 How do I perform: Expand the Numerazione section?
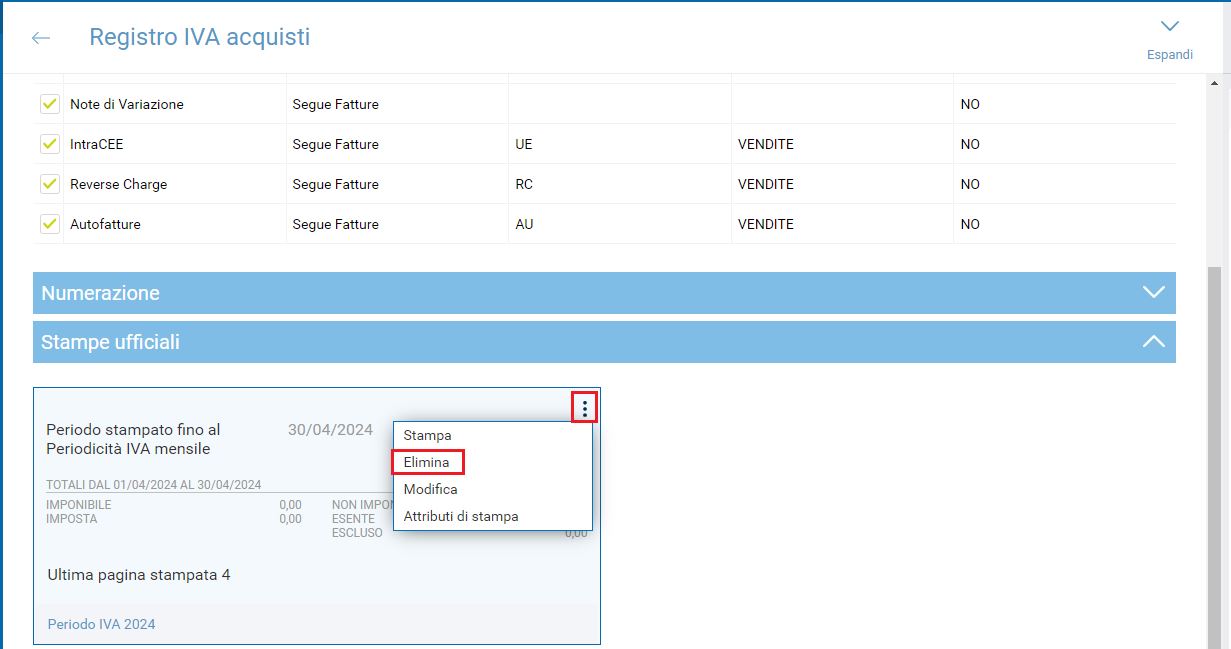coord(604,293)
